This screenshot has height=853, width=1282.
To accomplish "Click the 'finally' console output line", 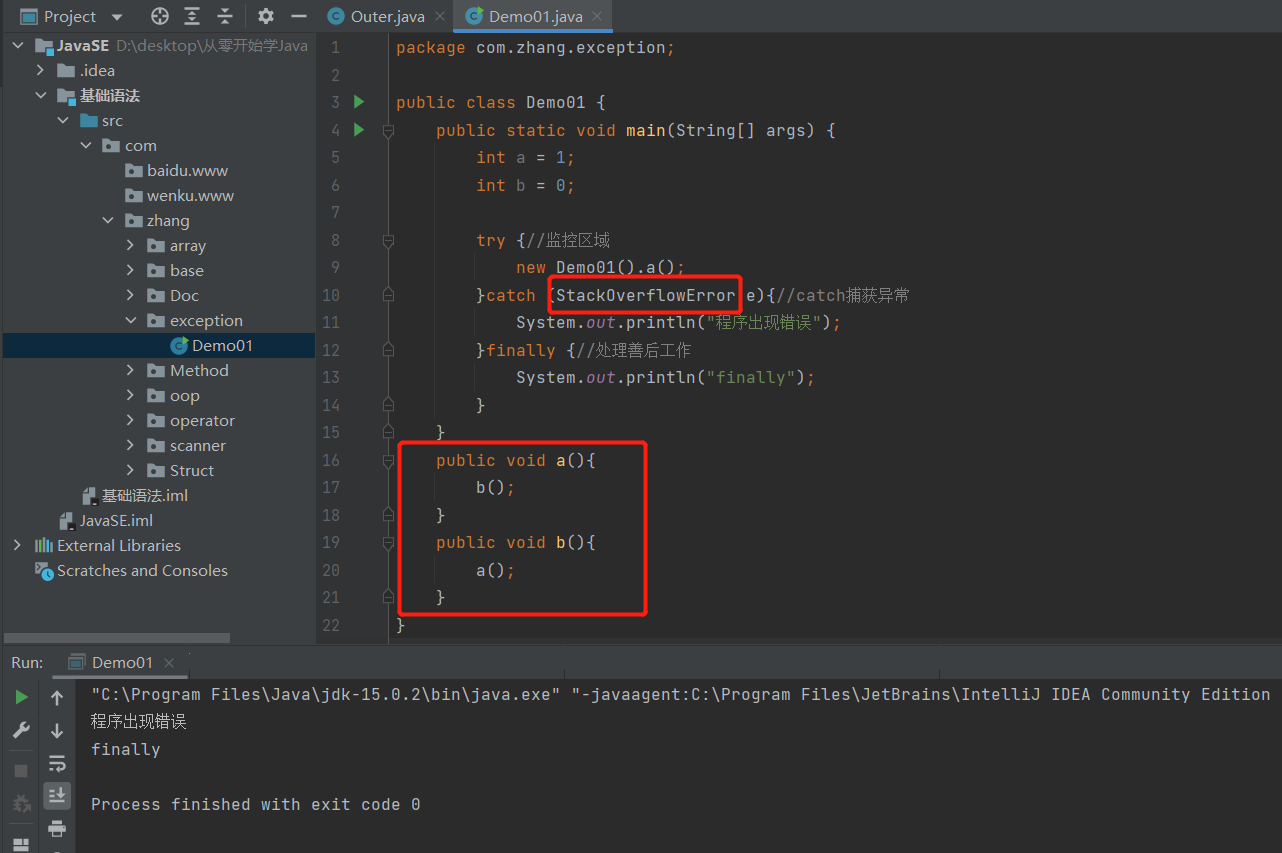I will pyautogui.click(x=126, y=749).
